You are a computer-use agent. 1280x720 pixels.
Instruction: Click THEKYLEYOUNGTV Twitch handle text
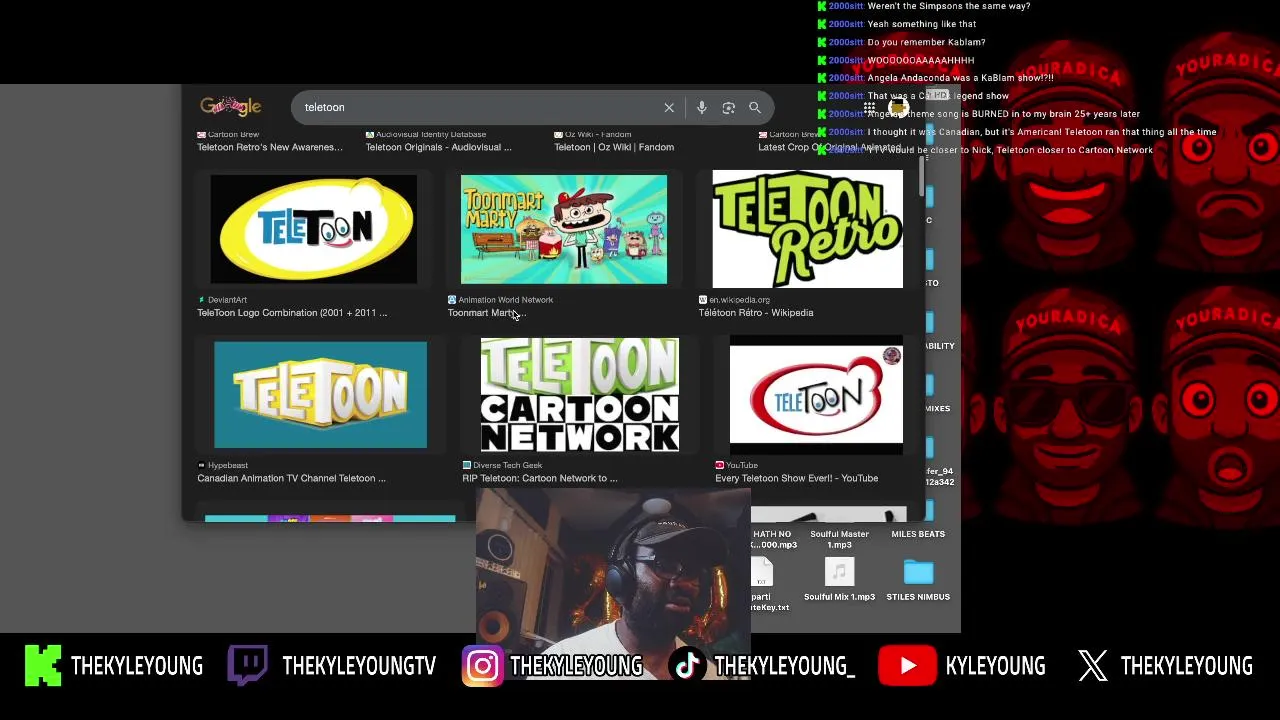359,666
